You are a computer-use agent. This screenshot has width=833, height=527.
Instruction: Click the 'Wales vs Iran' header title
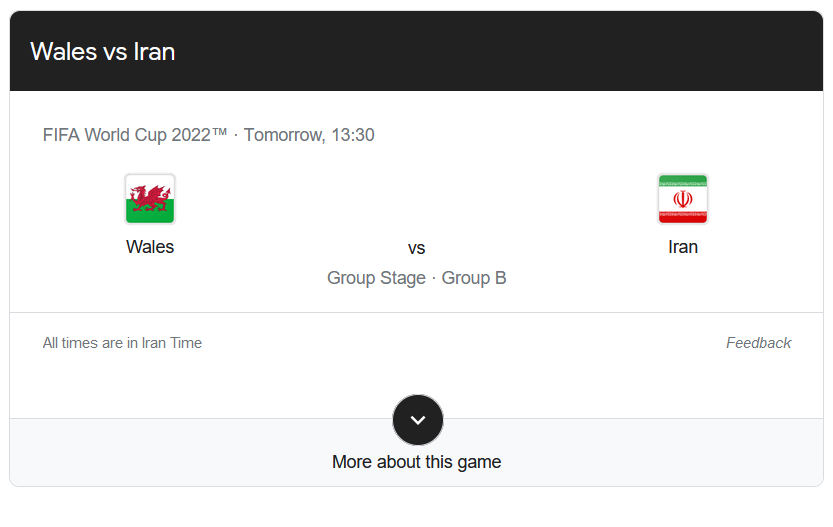coord(103,52)
